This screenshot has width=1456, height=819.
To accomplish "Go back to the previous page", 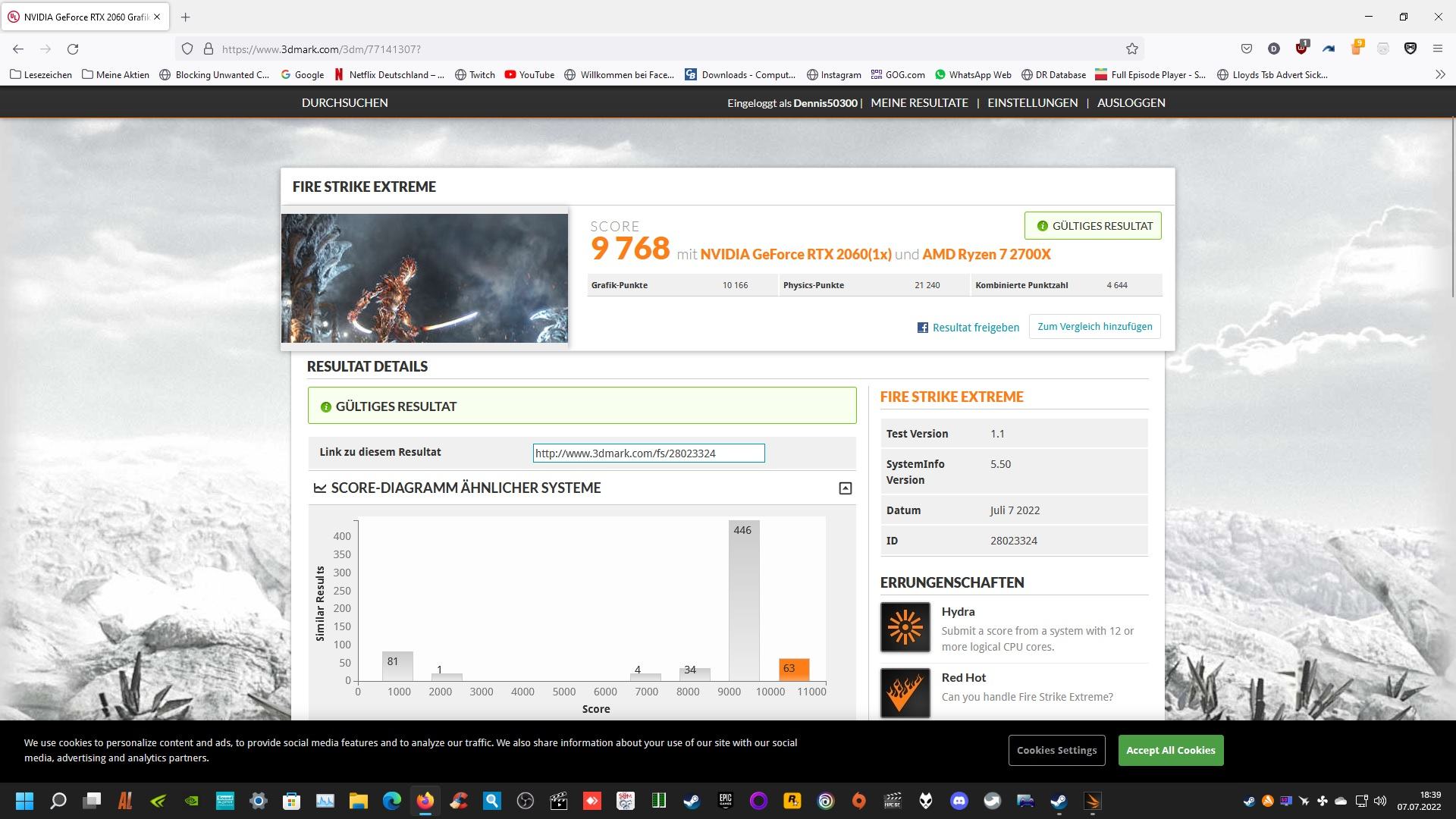I will tap(18, 49).
